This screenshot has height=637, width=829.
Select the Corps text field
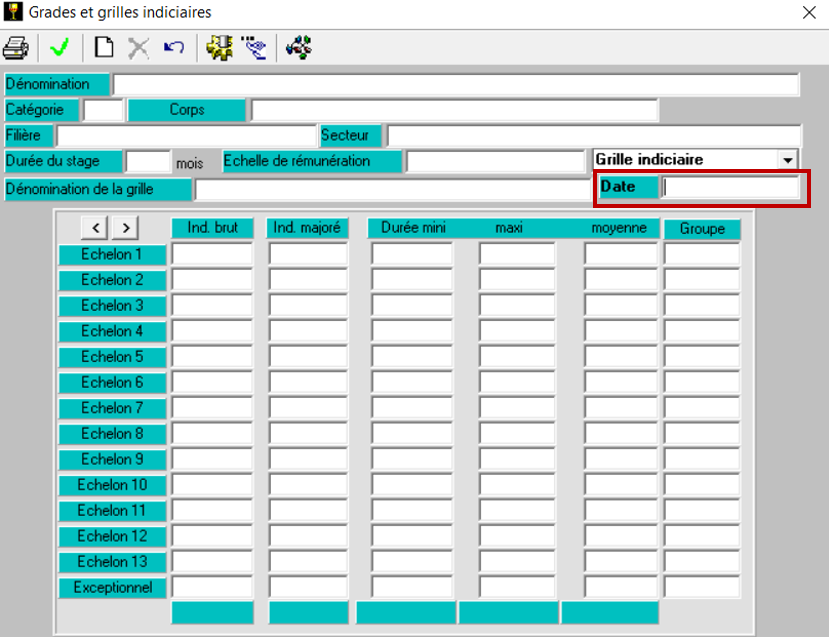[454, 110]
